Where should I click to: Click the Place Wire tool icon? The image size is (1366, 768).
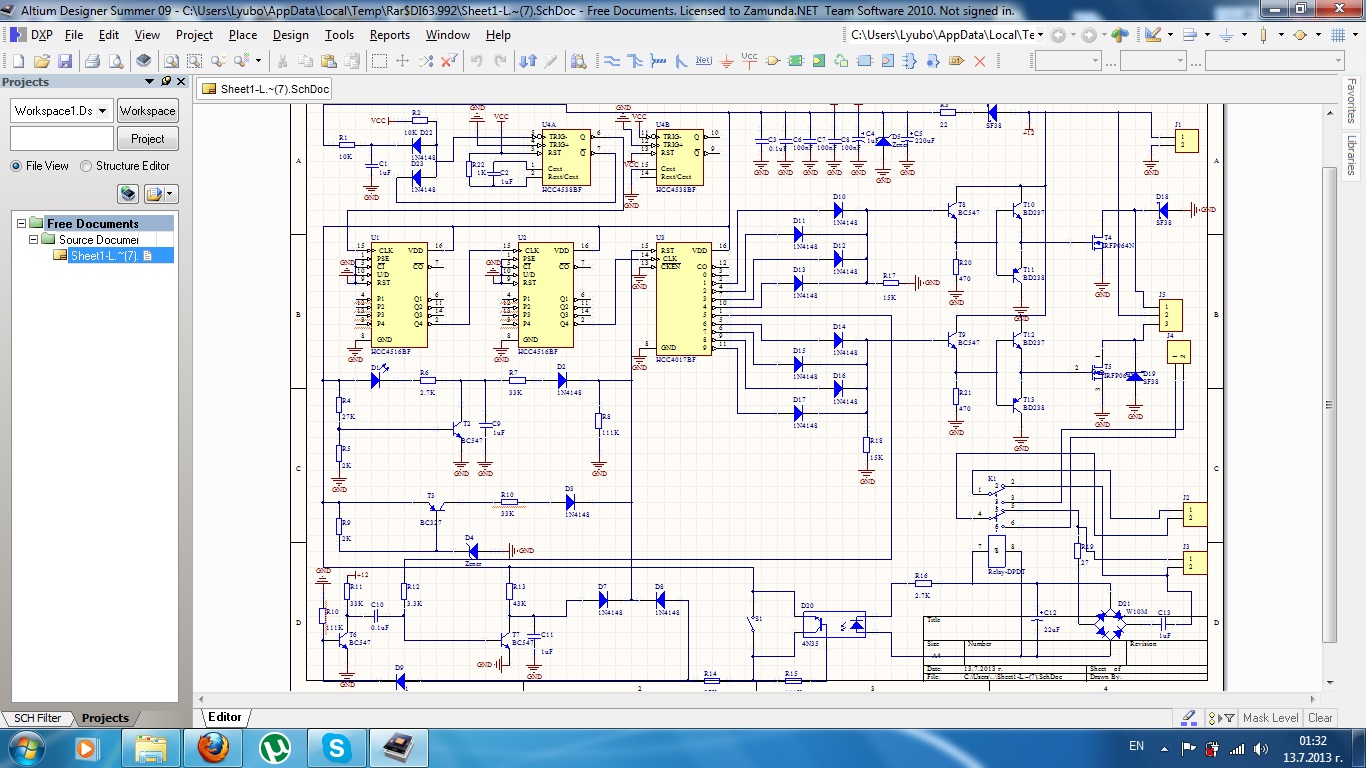point(611,61)
